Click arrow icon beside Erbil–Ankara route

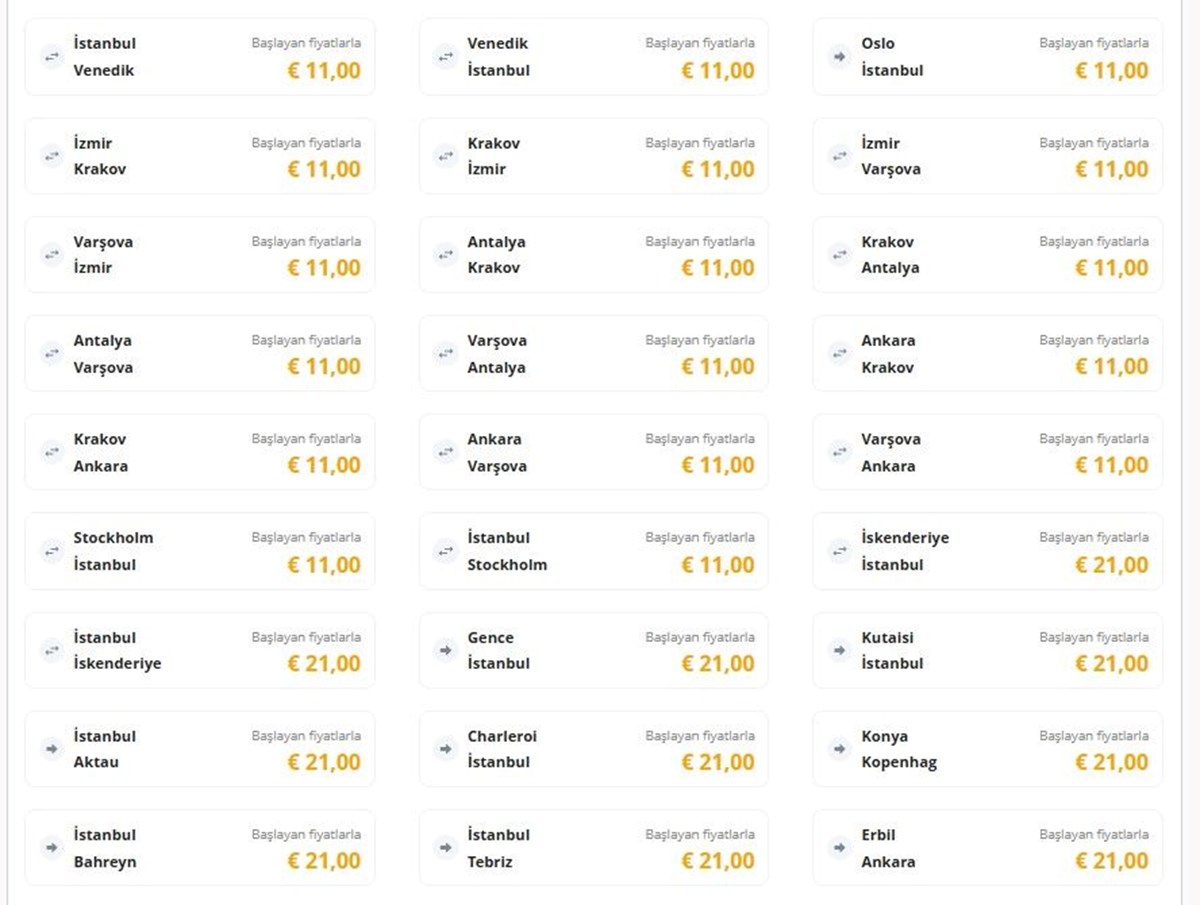coord(840,848)
